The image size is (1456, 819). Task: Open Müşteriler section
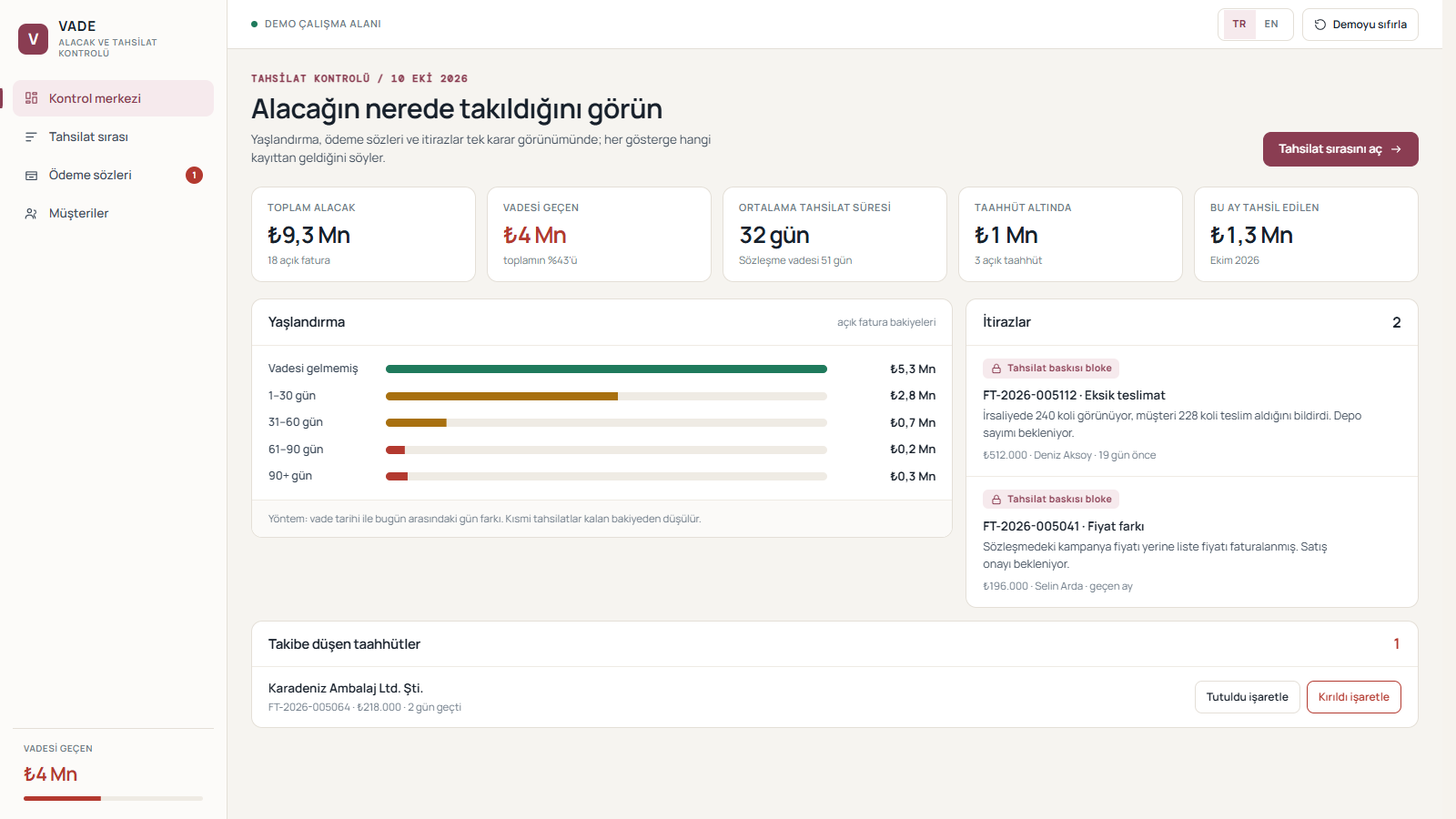pos(113,213)
